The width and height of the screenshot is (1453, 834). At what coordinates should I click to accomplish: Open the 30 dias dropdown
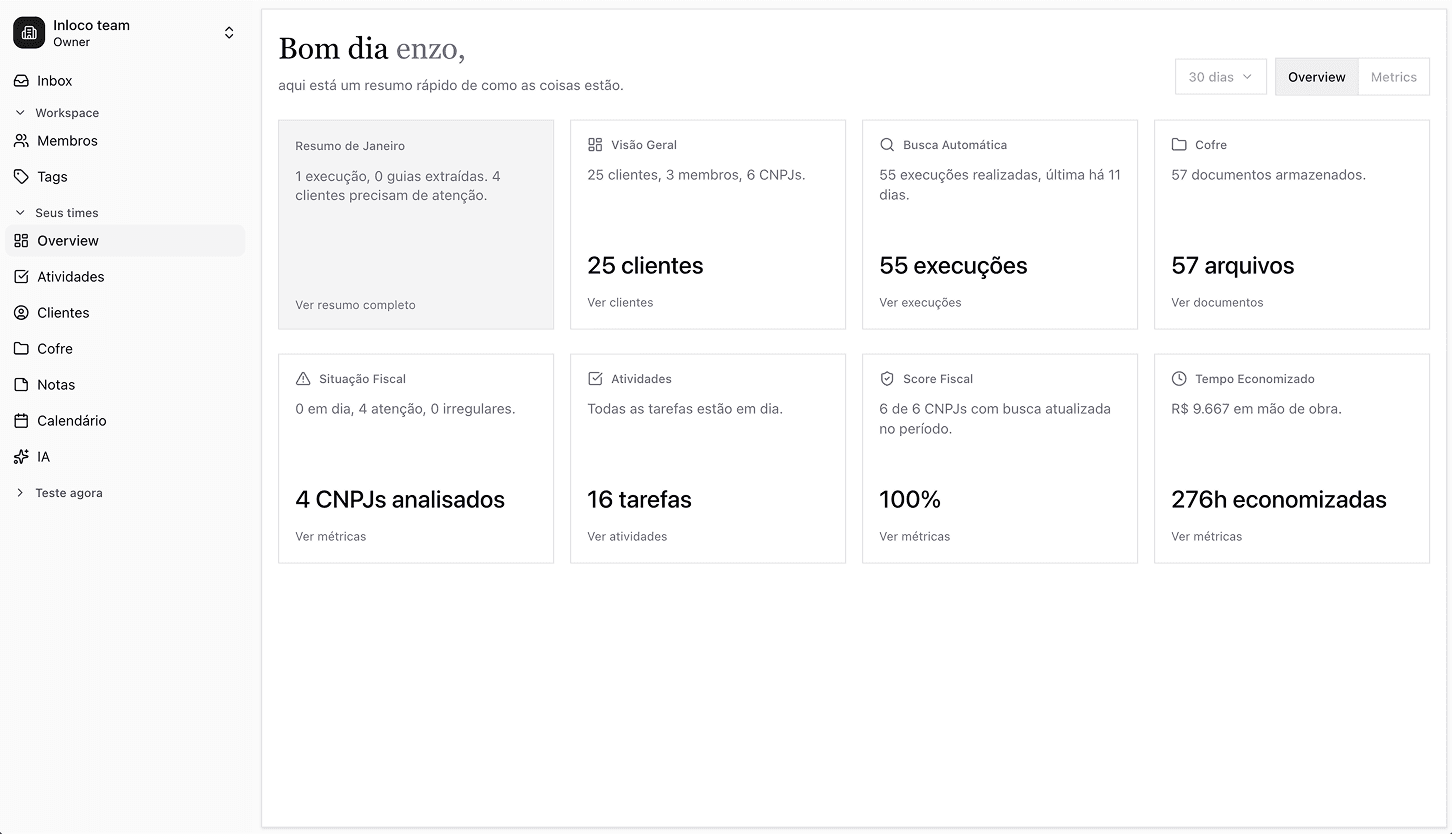click(x=1219, y=76)
